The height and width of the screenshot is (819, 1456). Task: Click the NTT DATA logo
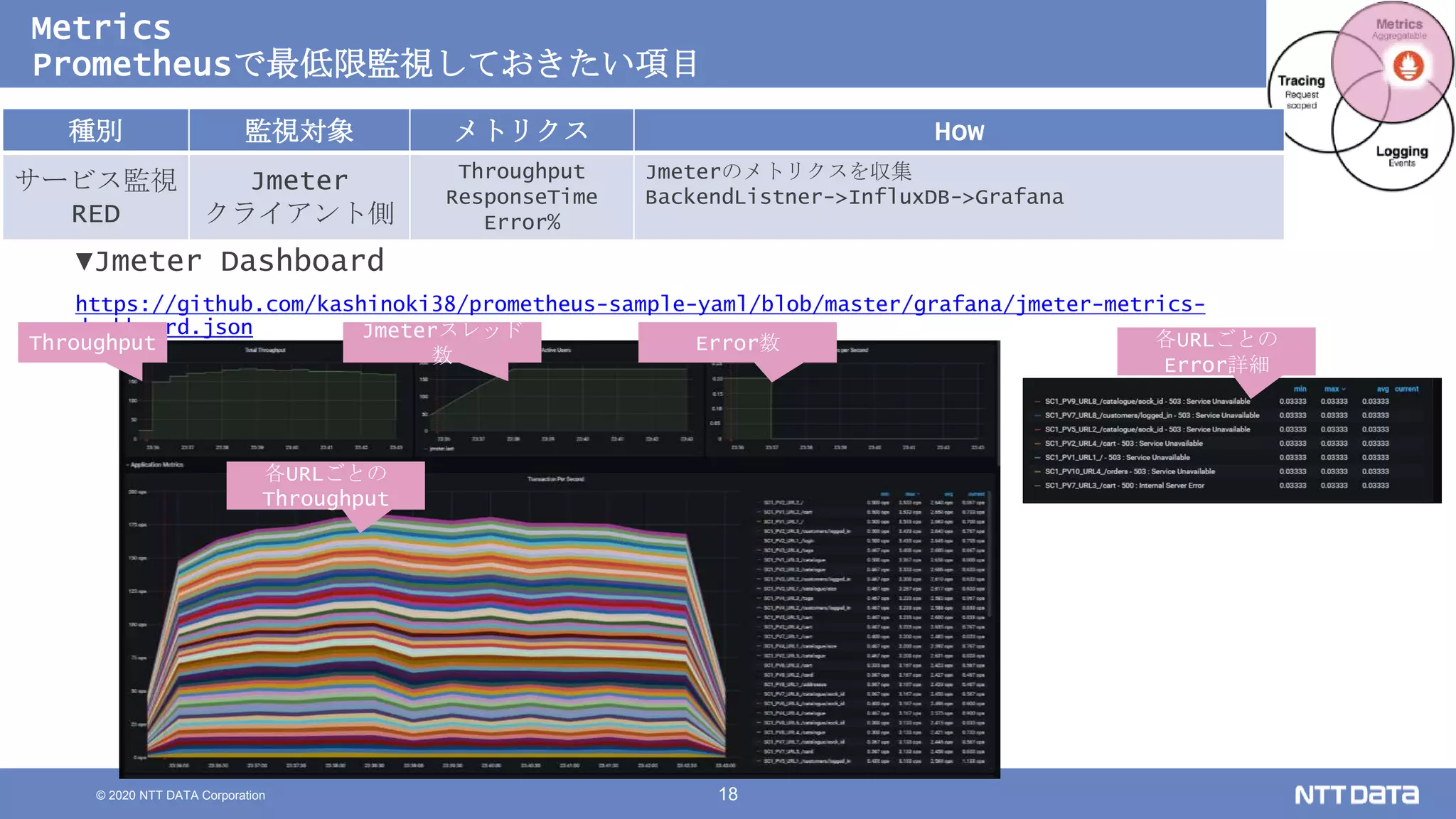1356,795
